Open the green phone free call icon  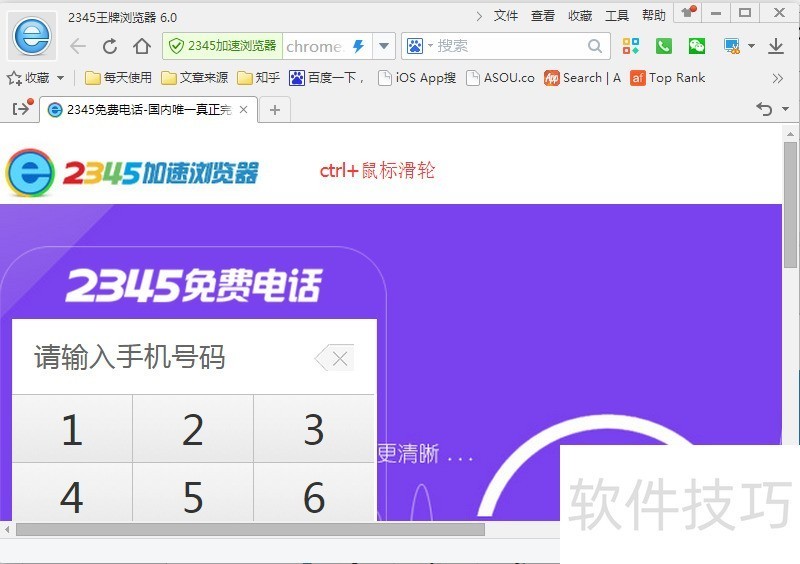[663, 46]
